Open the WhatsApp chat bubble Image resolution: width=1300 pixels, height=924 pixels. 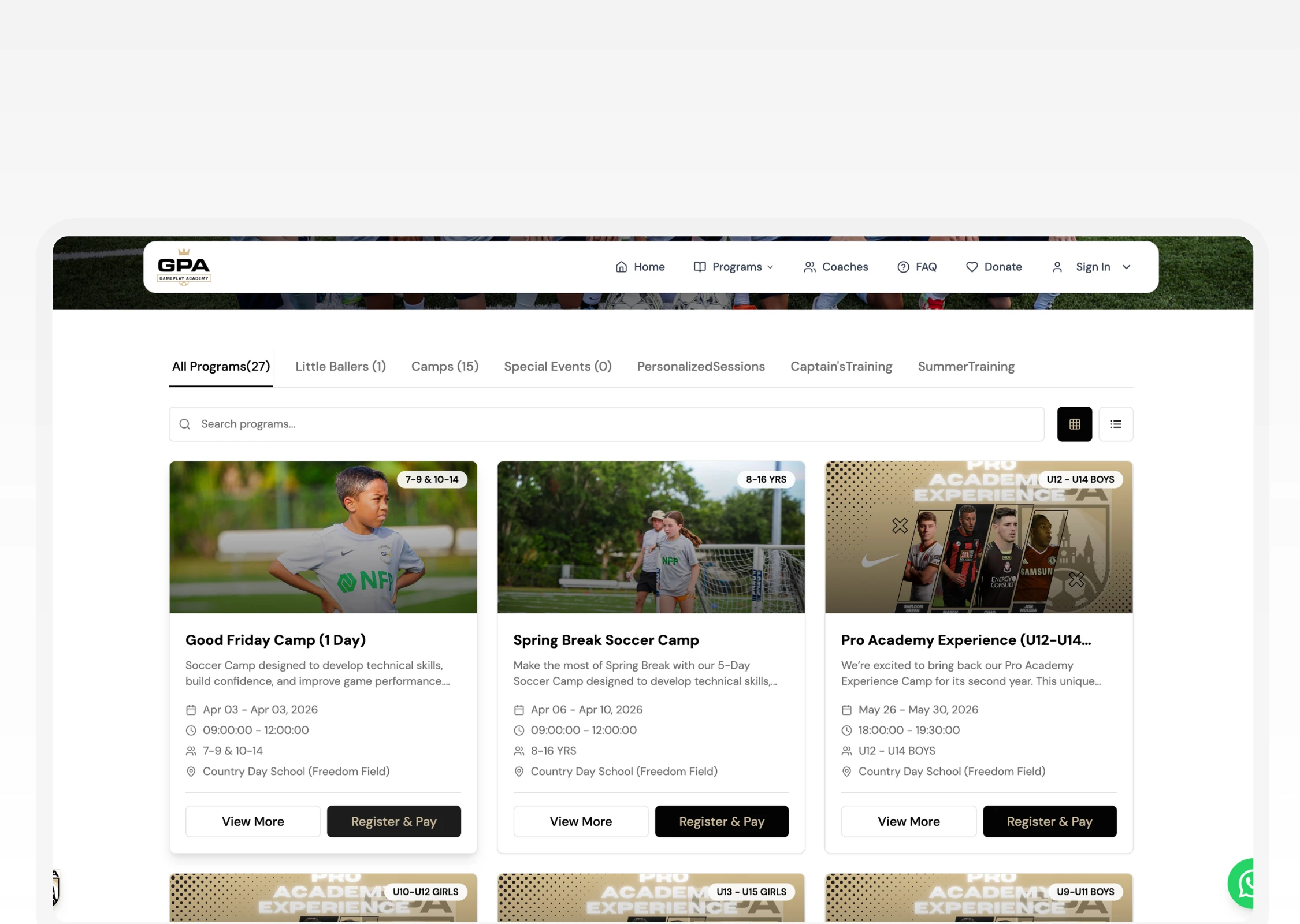[x=1243, y=883]
